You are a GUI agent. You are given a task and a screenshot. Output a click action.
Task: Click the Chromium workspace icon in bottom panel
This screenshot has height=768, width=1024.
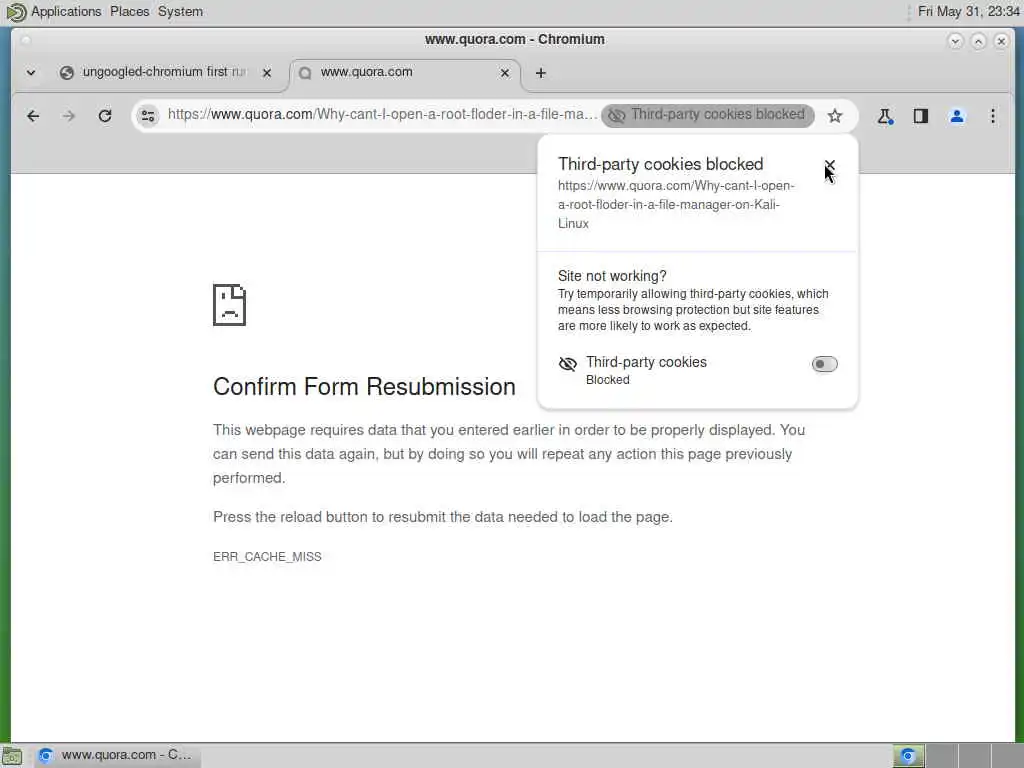908,756
